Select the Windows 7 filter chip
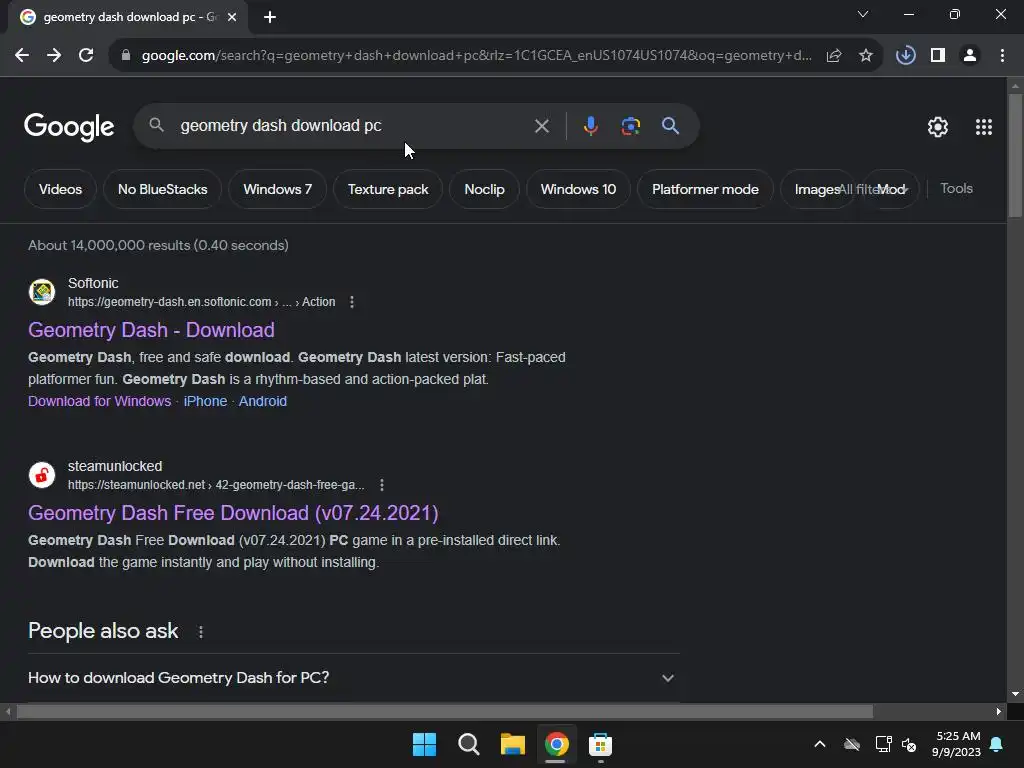The image size is (1024, 768). pos(278,189)
